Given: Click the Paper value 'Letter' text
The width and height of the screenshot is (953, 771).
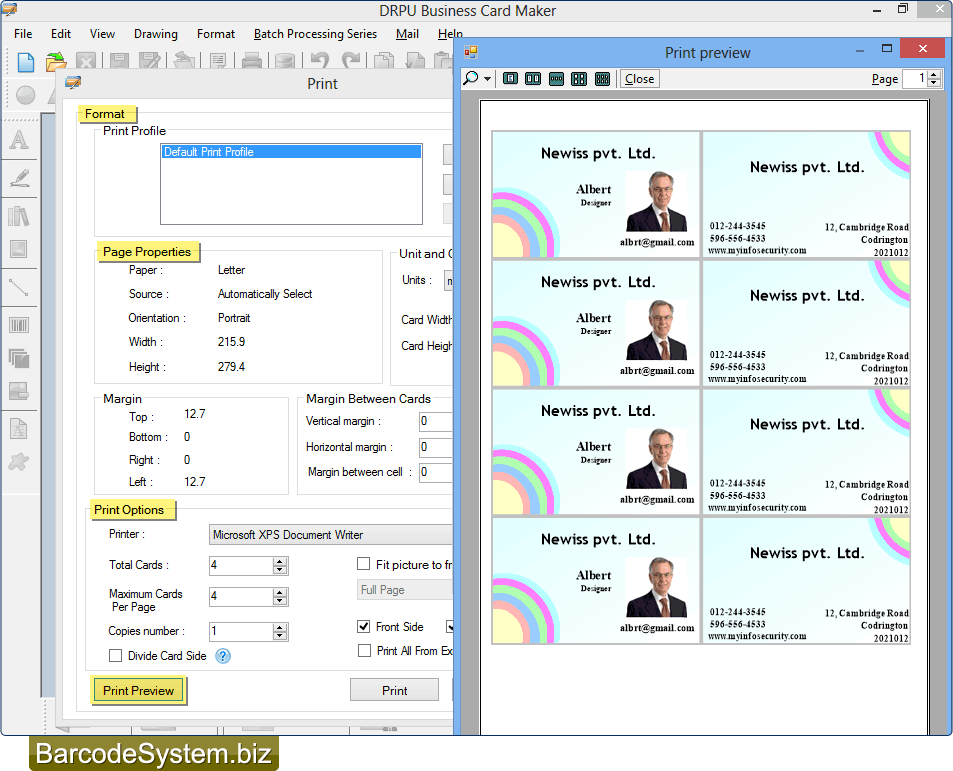Looking at the screenshot, I should [232, 270].
